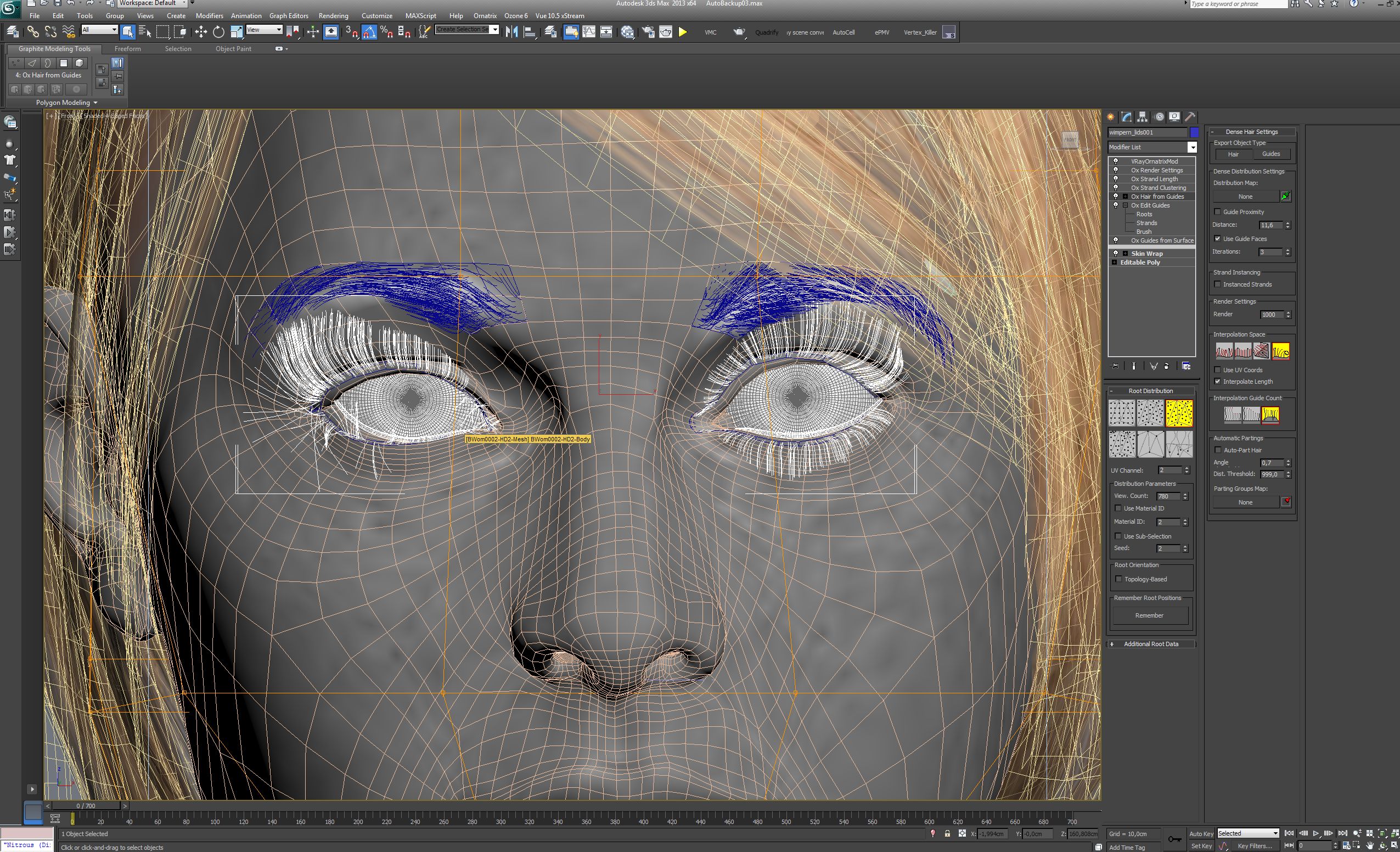Click the Remember root positions button

[x=1149, y=615]
